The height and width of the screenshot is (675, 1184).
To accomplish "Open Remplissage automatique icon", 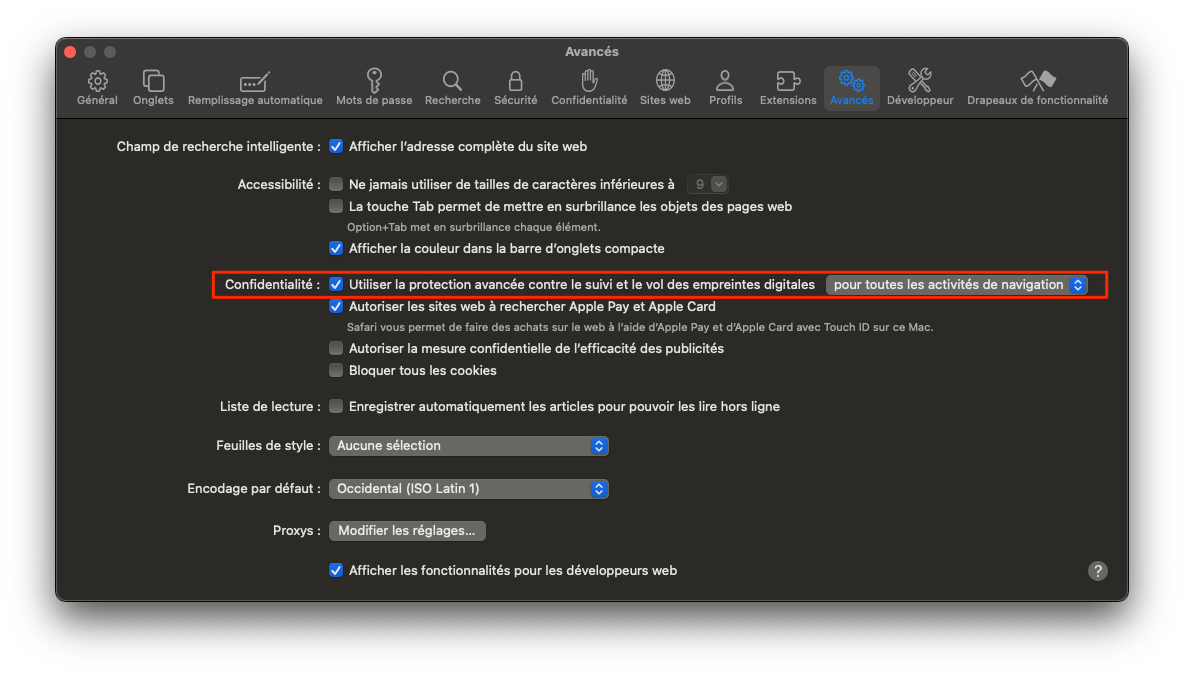I will [254, 81].
